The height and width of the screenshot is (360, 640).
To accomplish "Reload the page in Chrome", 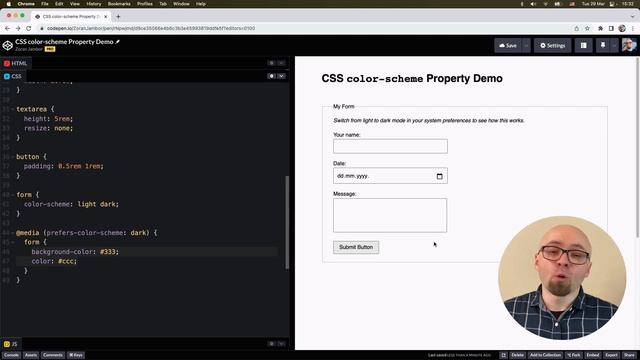I will pos(29,28).
